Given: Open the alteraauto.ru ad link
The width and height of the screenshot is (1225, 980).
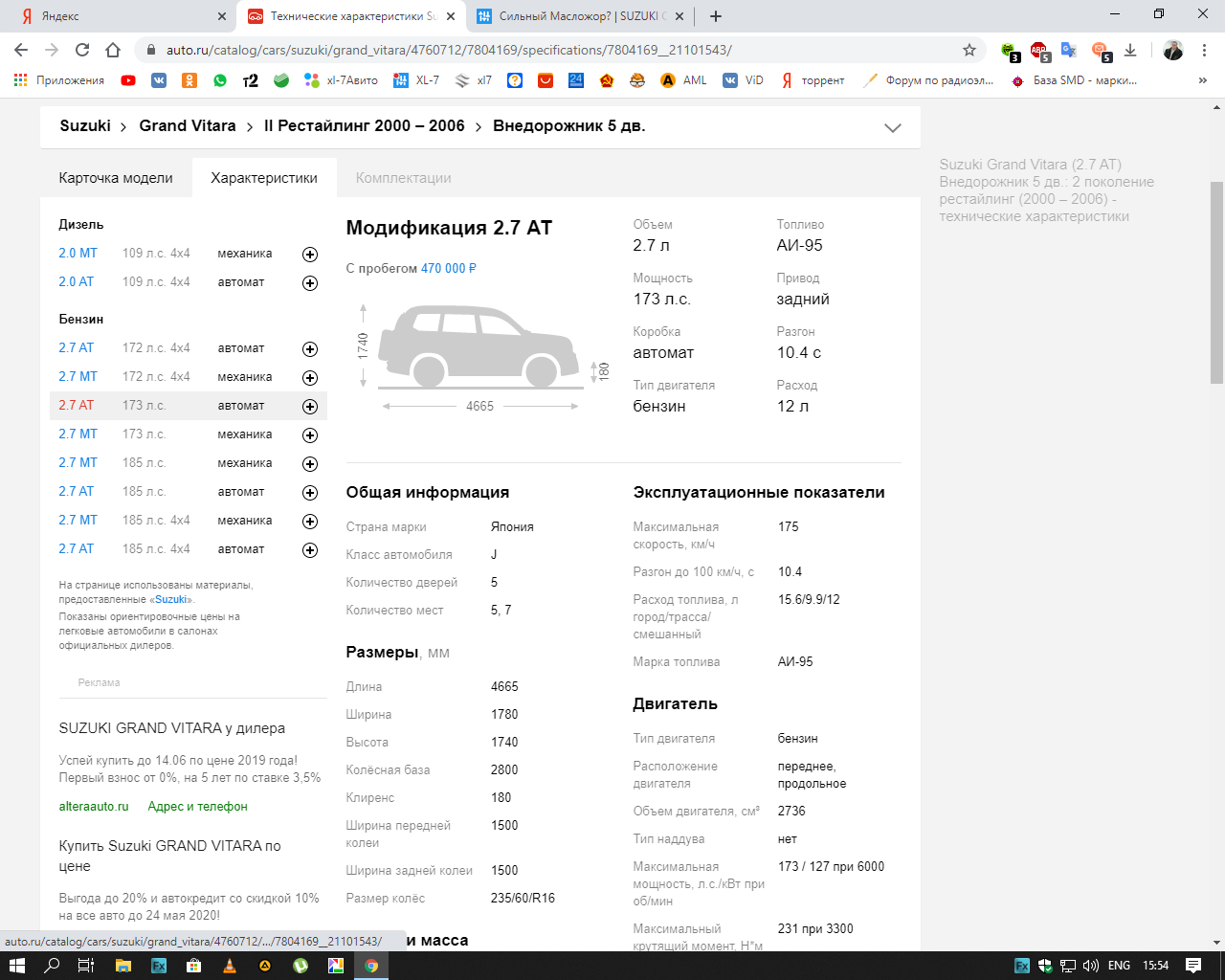Looking at the screenshot, I should pos(94,807).
